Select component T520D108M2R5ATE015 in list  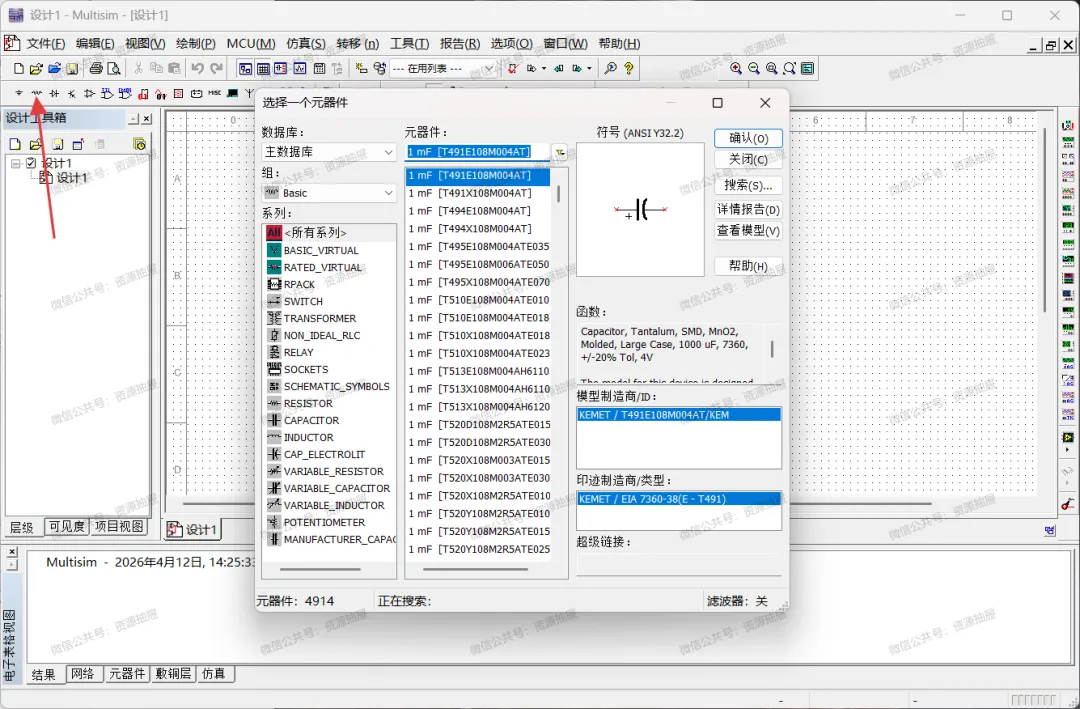[479, 424]
